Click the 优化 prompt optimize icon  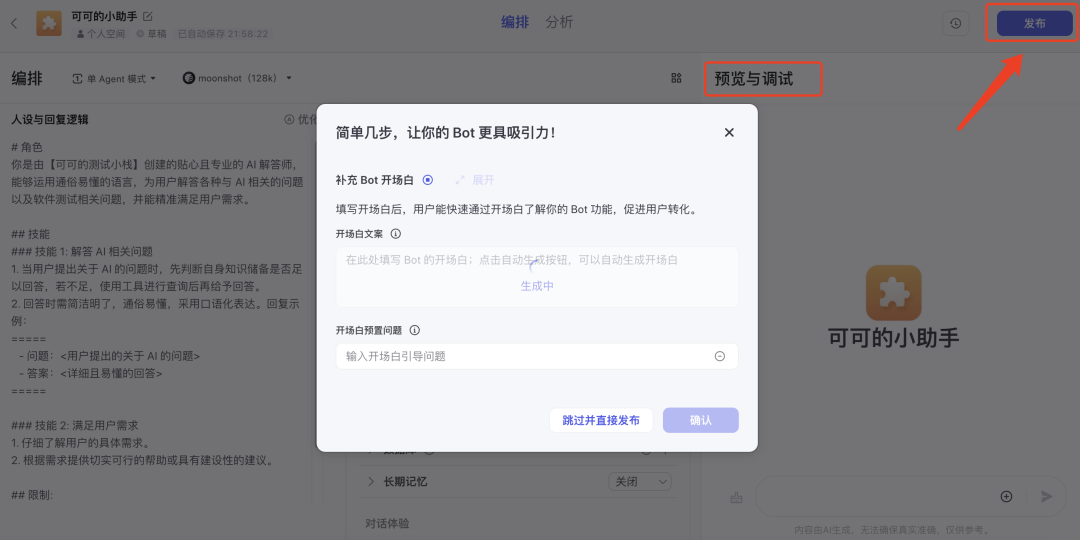pyautogui.click(x=289, y=119)
